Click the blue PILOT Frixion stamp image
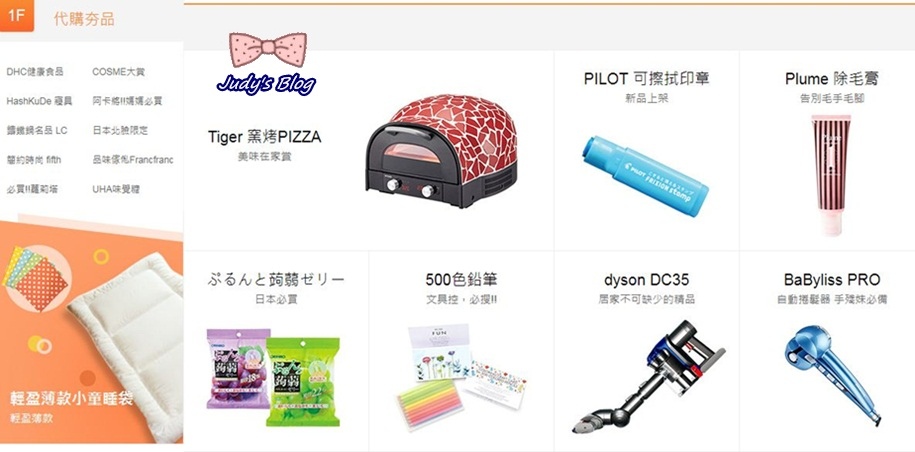This screenshot has width=915, height=452. click(x=645, y=176)
